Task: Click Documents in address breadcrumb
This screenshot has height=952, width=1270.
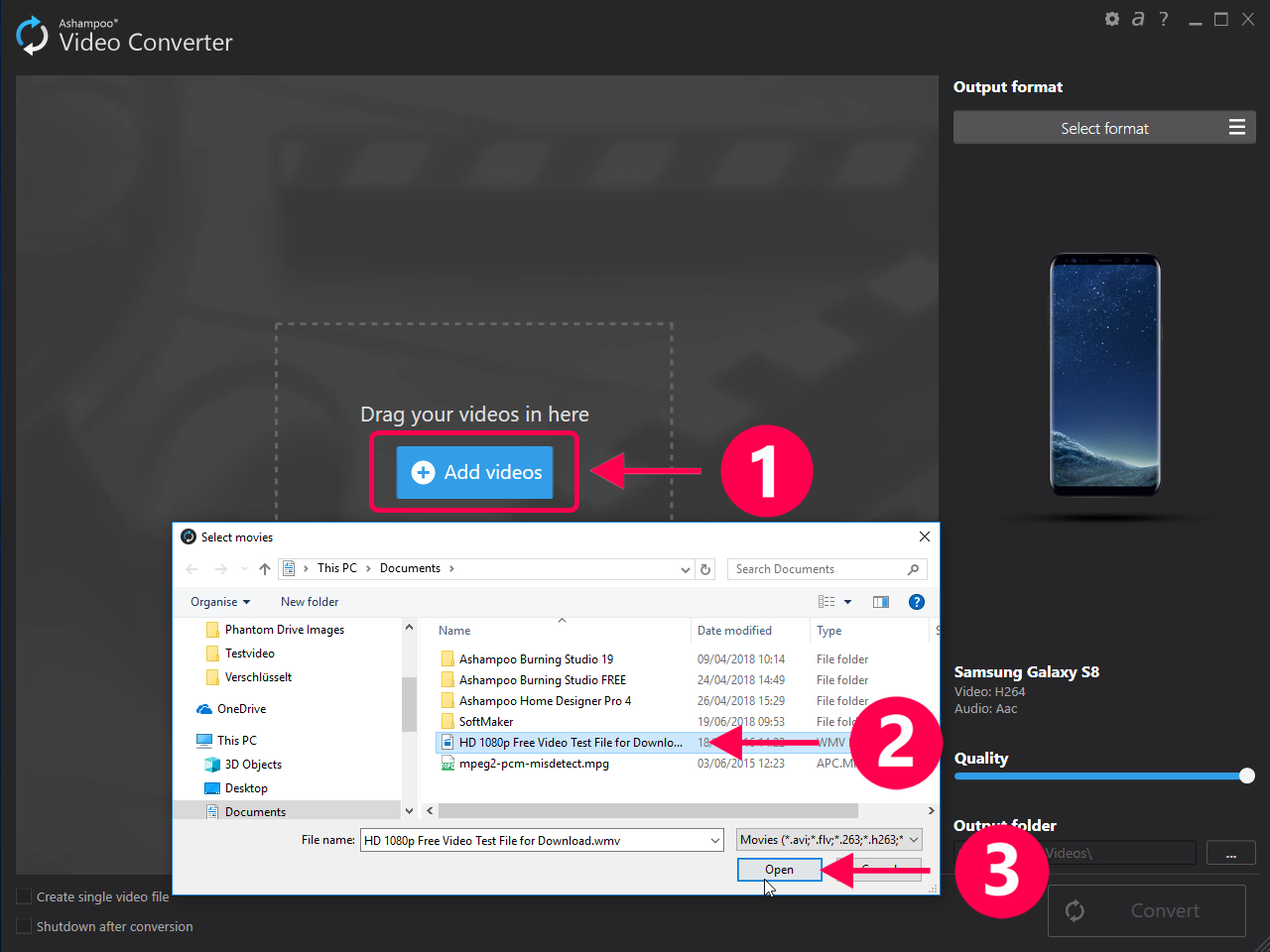Action: click(410, 568)
